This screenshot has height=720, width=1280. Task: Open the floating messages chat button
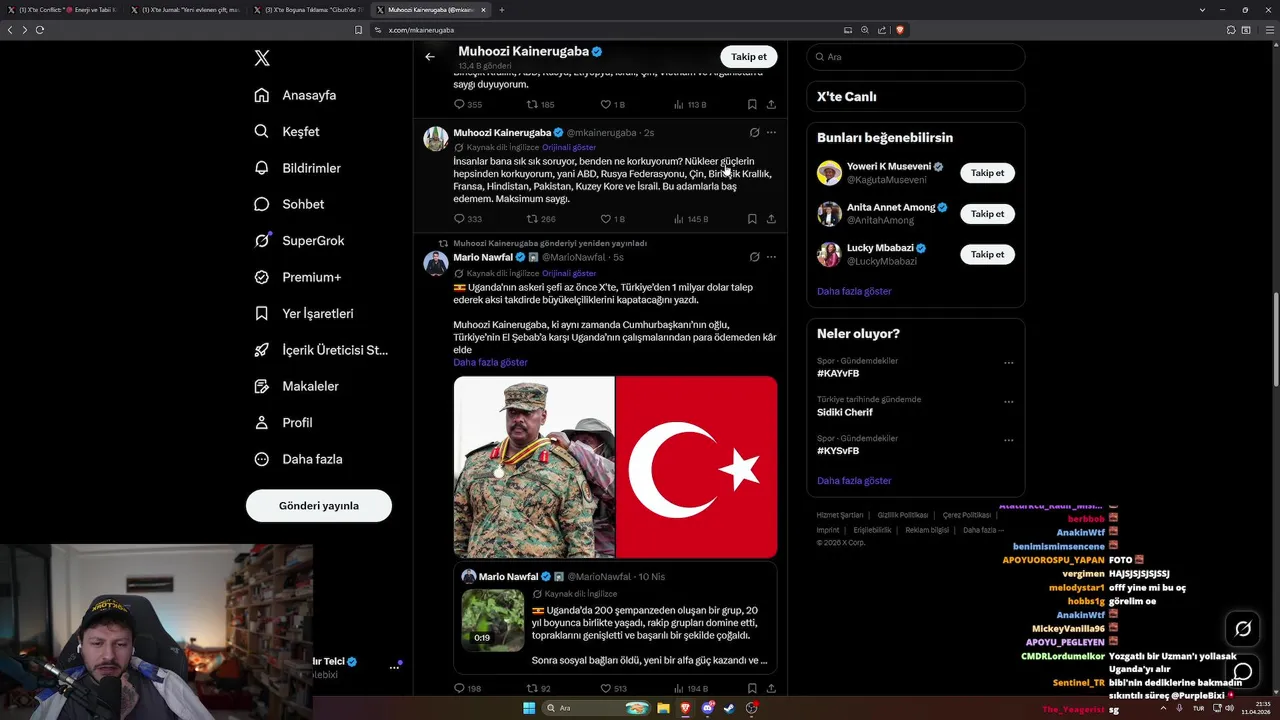click(1243, 671)
